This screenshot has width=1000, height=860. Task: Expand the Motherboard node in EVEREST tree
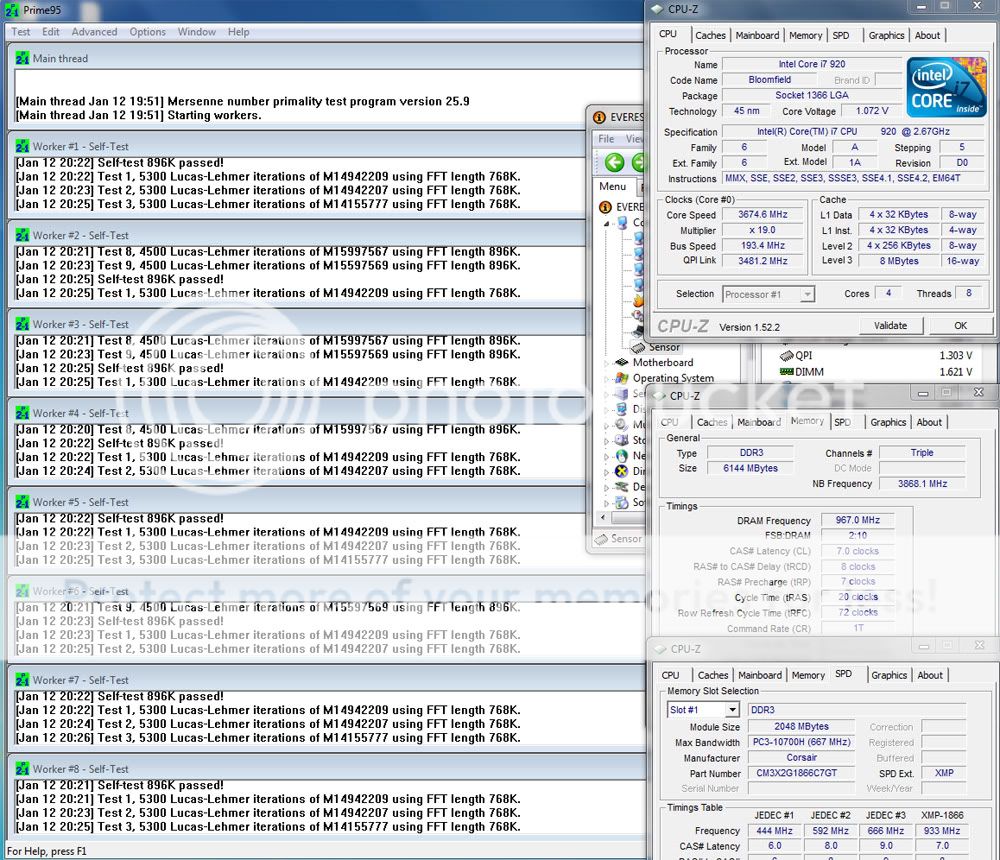[607, 363]
